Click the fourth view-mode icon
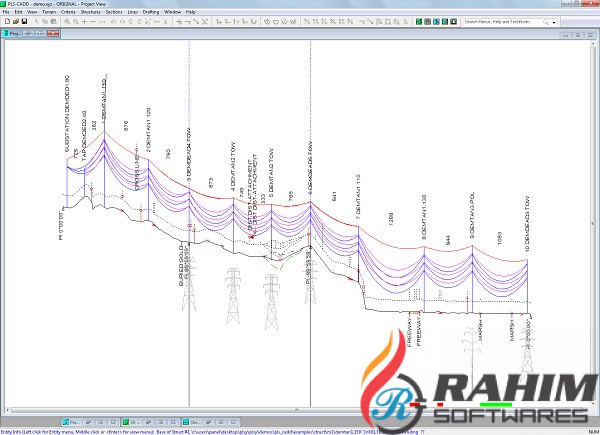The image size is (600, 435). click(445, 22)
